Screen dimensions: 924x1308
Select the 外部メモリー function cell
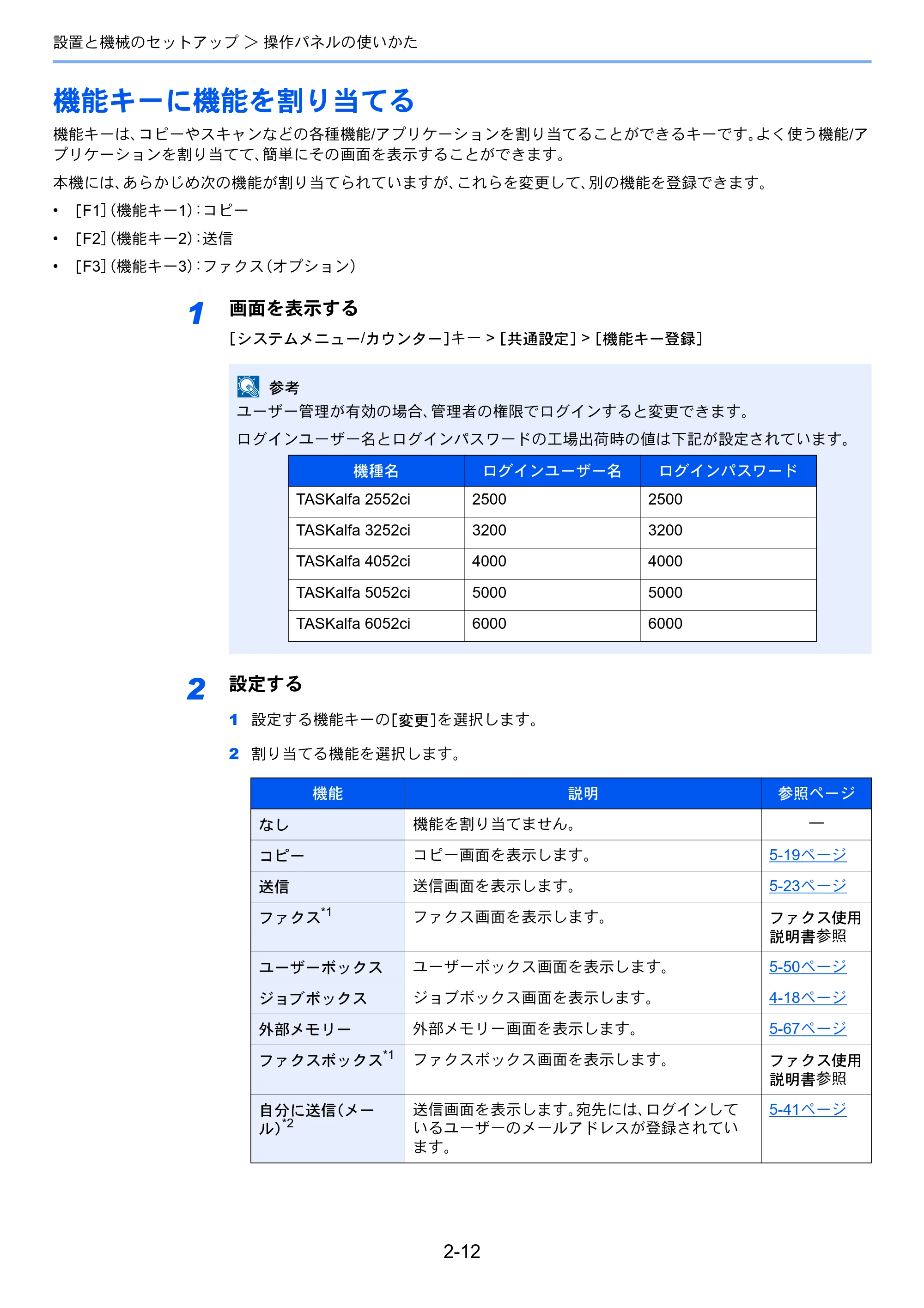coord(328,1029)
